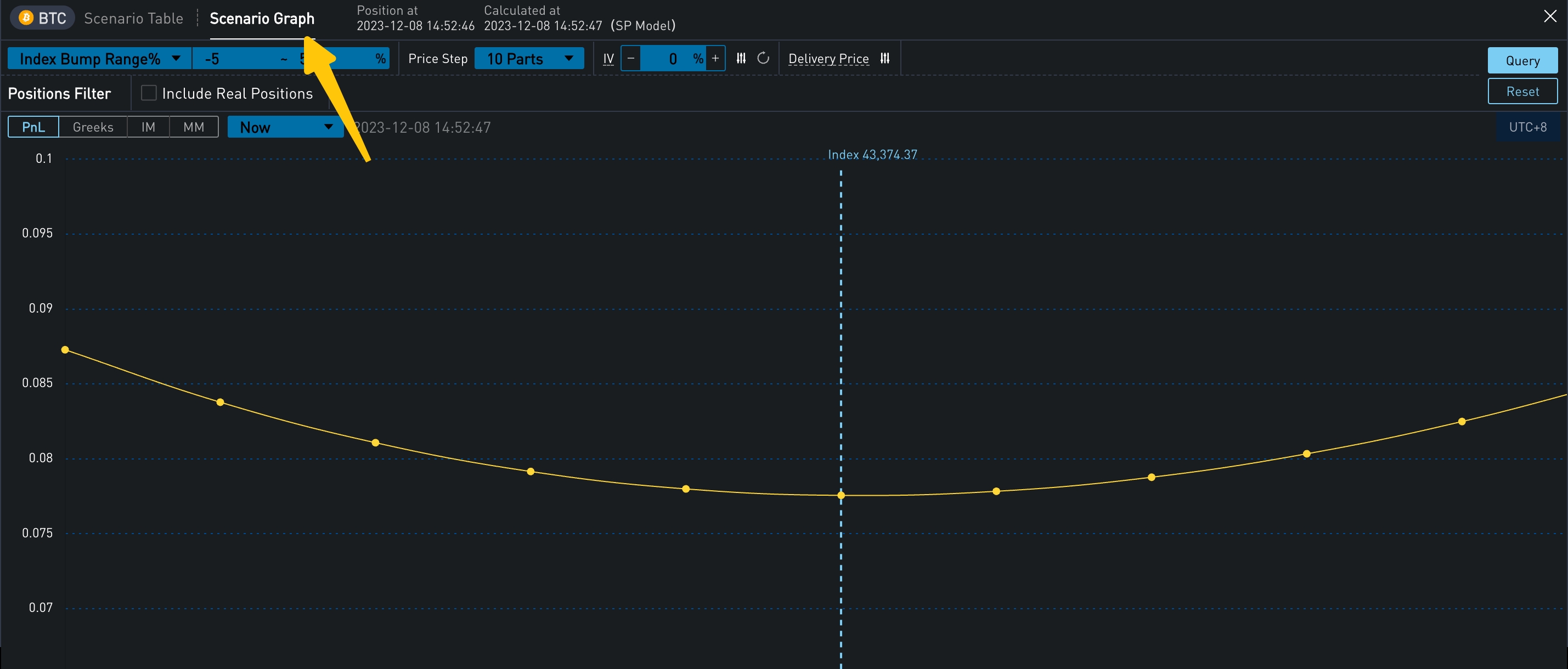Viewport: 1568px width, 669px height.
Task: Switch chart to MM view
Action: pos(194,127)
